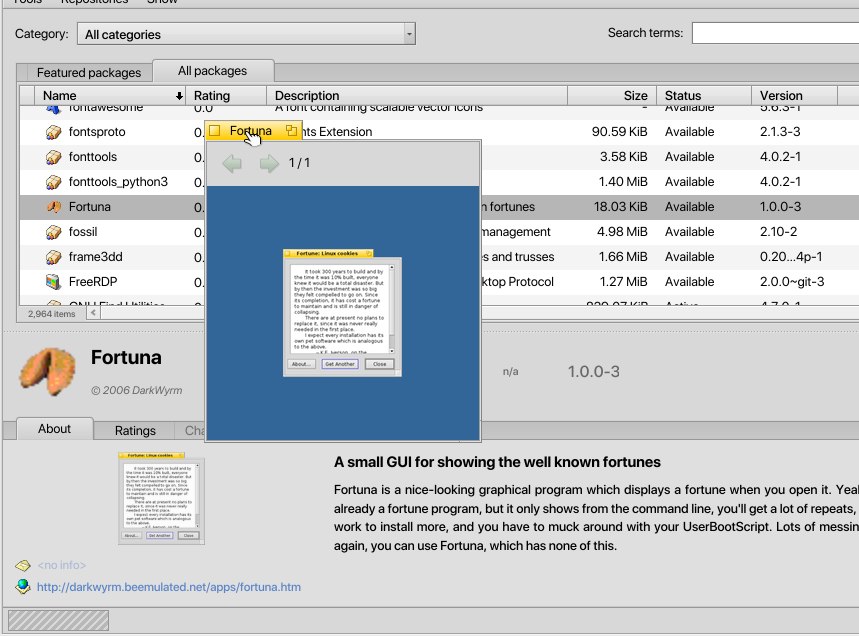Click the enlarged Fortuna screenshot image

342,313
